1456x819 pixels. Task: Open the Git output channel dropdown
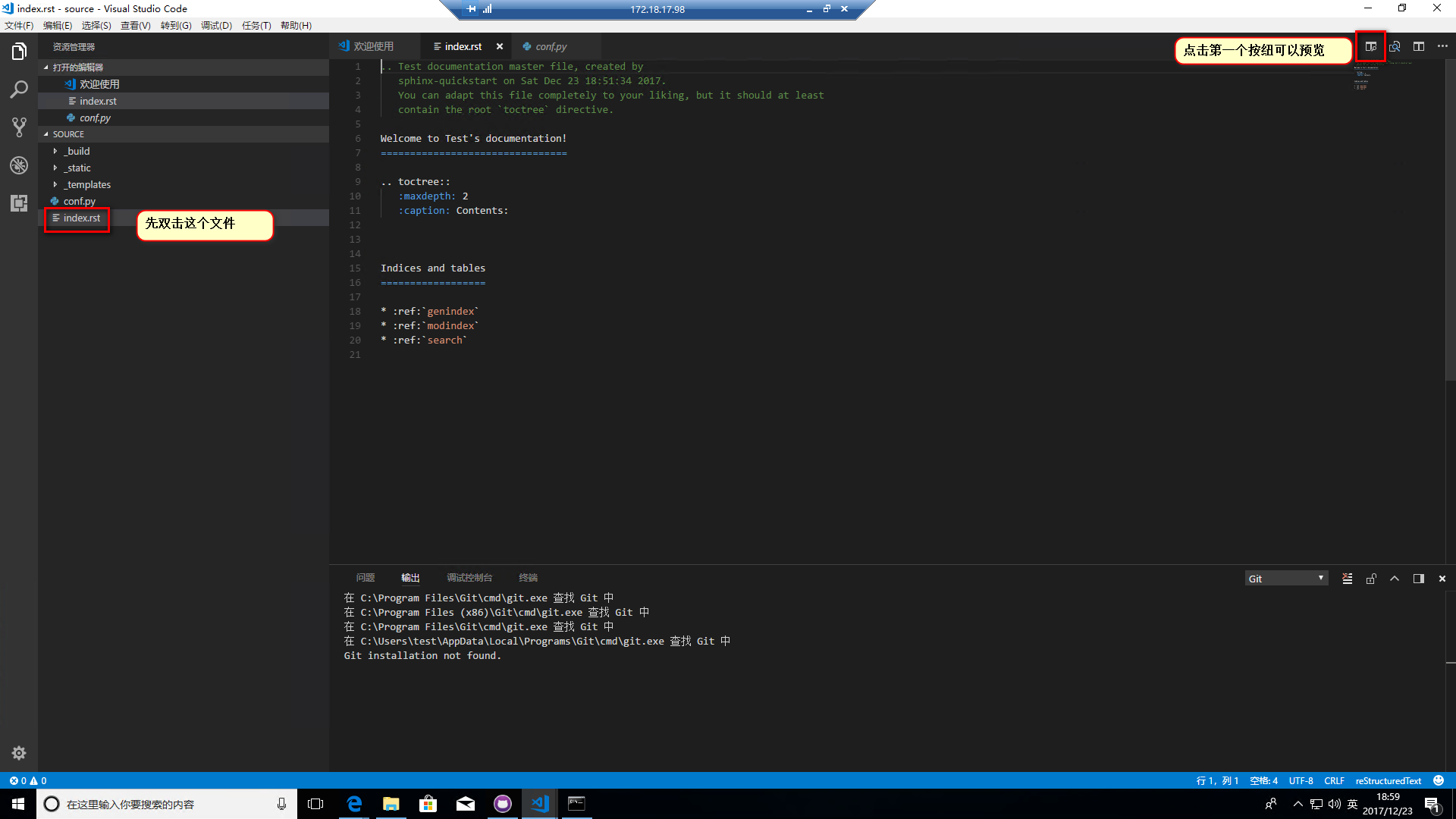pos(1286,579)
